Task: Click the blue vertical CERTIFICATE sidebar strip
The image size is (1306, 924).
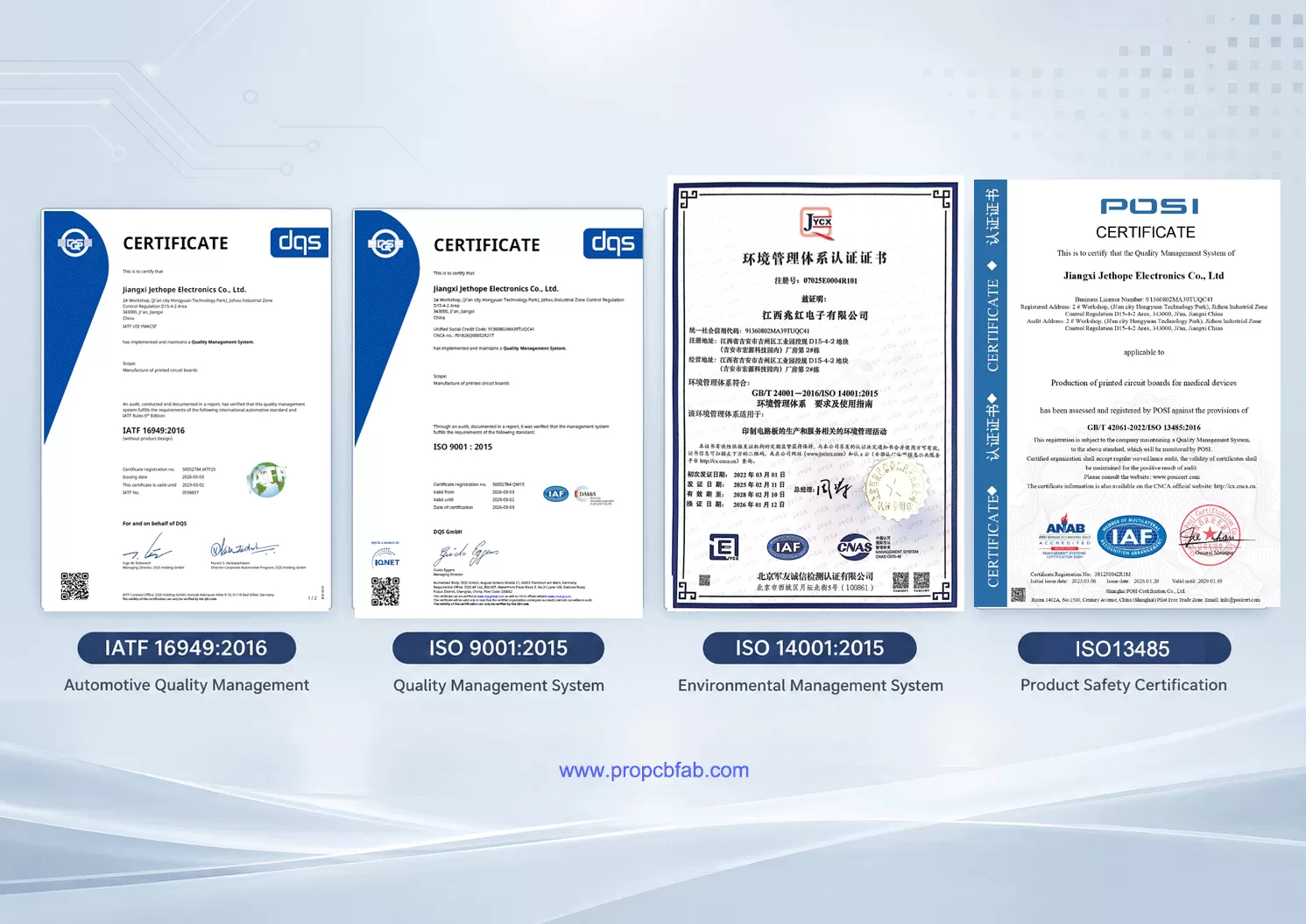Action: point(991,393)
